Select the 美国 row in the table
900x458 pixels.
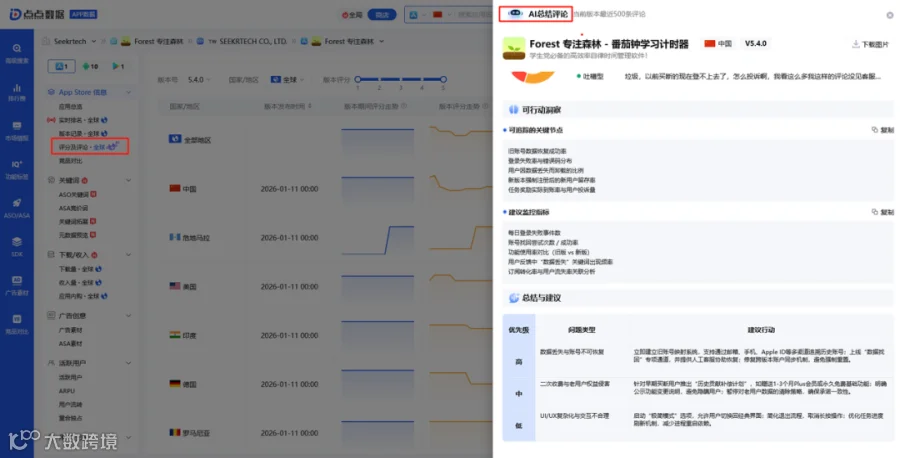click(x=324, y=286)
